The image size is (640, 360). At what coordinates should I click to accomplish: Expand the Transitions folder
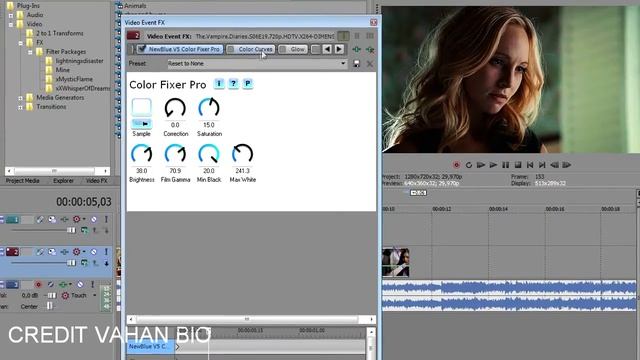click(x=20, y=107)
